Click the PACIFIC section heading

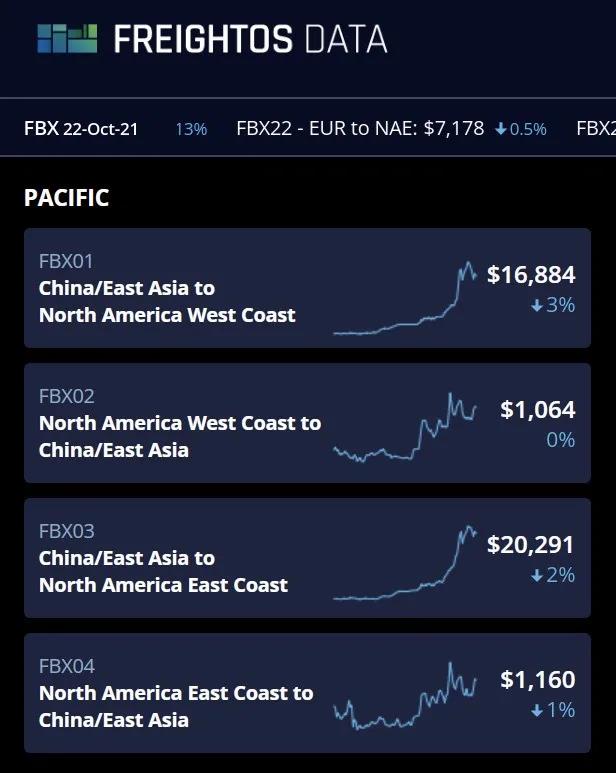(66, 197)
